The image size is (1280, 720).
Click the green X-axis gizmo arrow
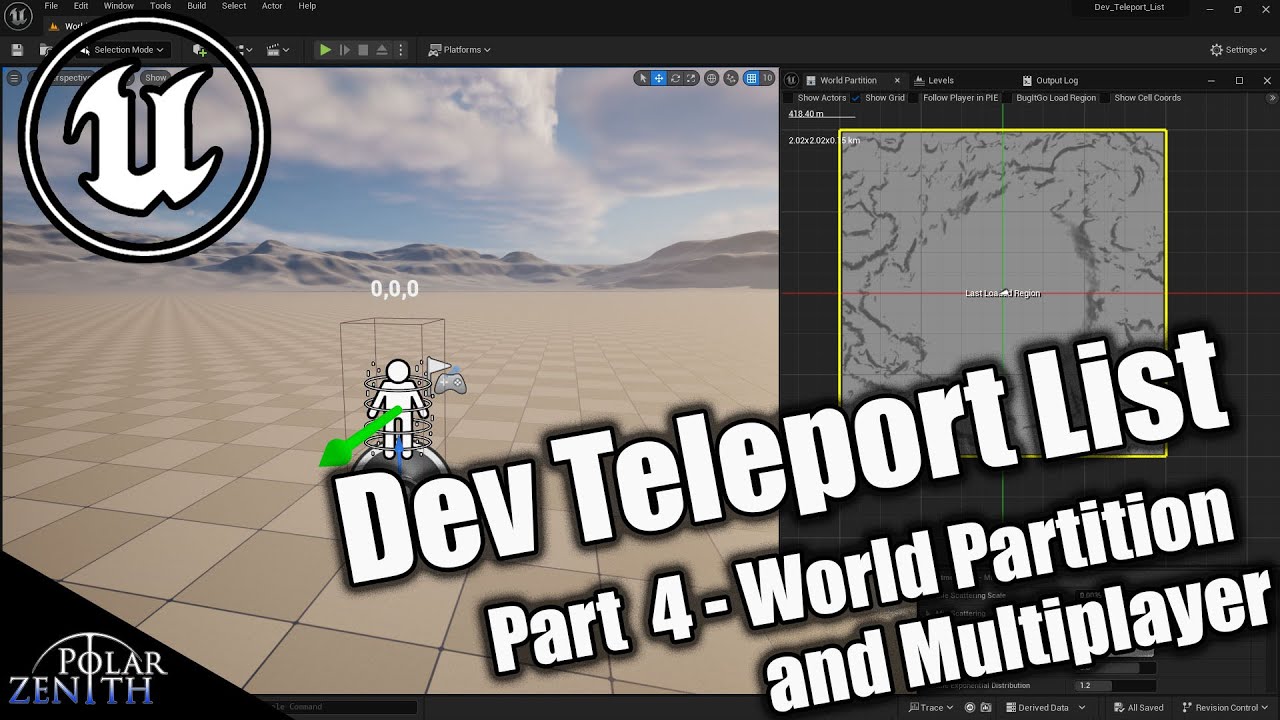(x=360, y=438)
